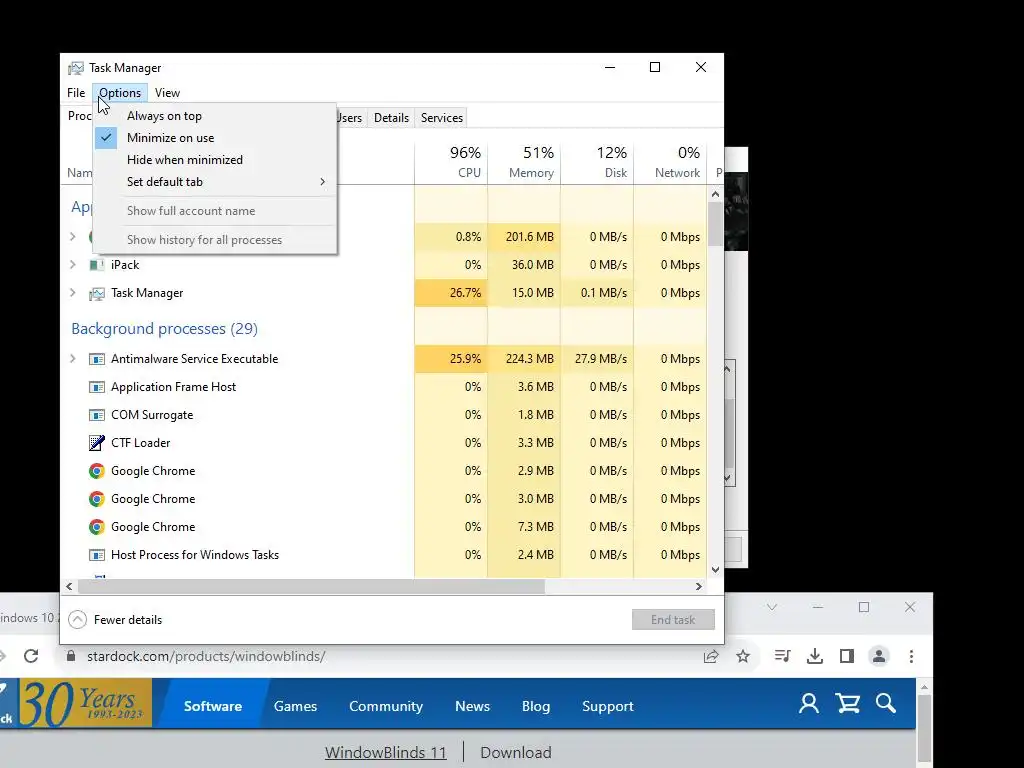The height and width of the screenshot is (768, 1024).
Task: Open the Community nav link
Action: pos(386,706)
